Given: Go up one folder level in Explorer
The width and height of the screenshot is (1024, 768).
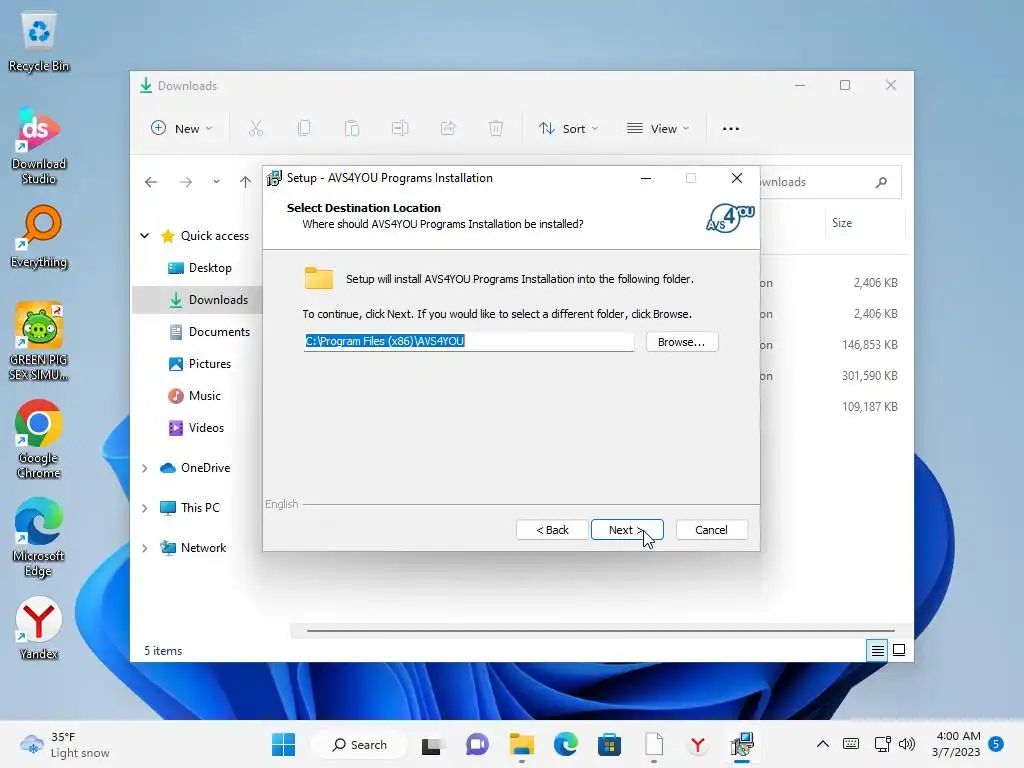Looking at the screenshot, I should pos(245,182).
